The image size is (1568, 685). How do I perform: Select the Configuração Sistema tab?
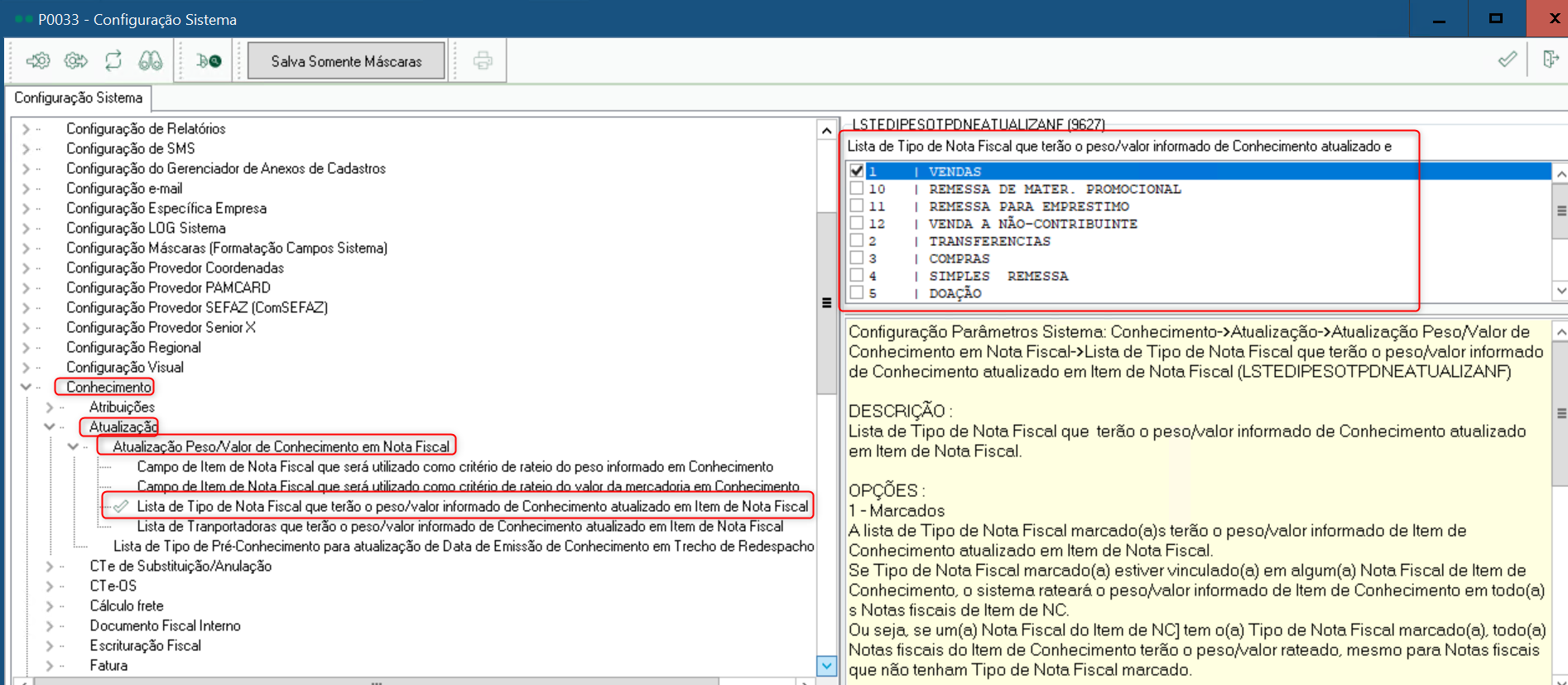(x=78, y=98)
